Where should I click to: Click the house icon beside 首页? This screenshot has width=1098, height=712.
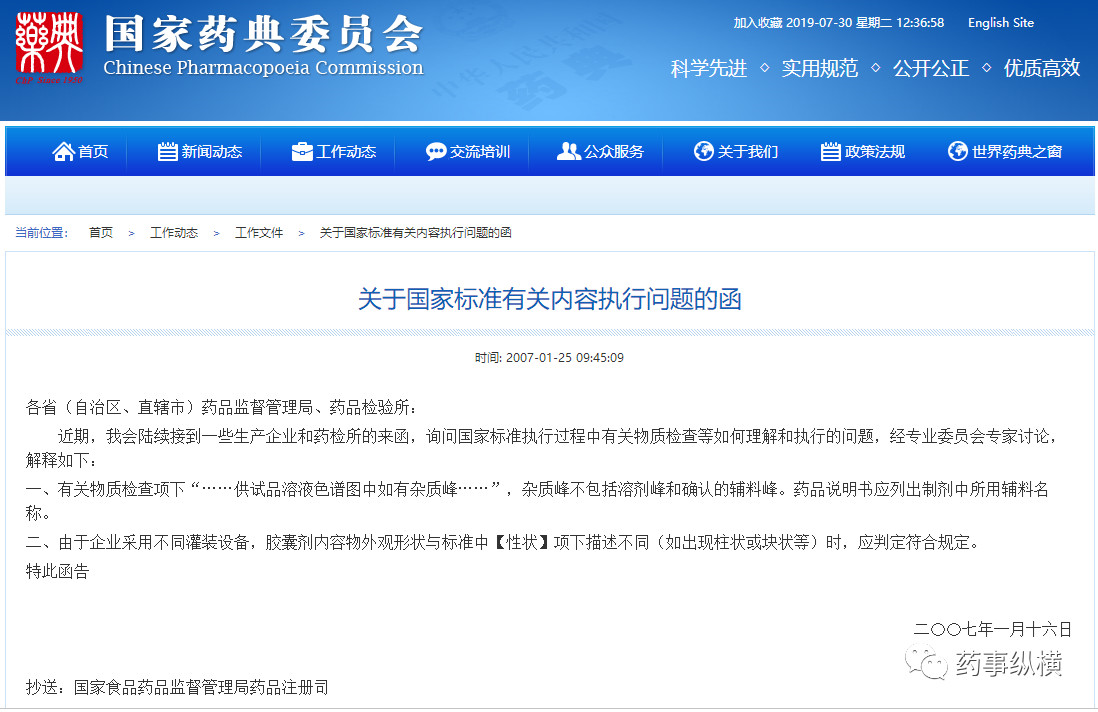pyautogui.click(x=63, y=152)
